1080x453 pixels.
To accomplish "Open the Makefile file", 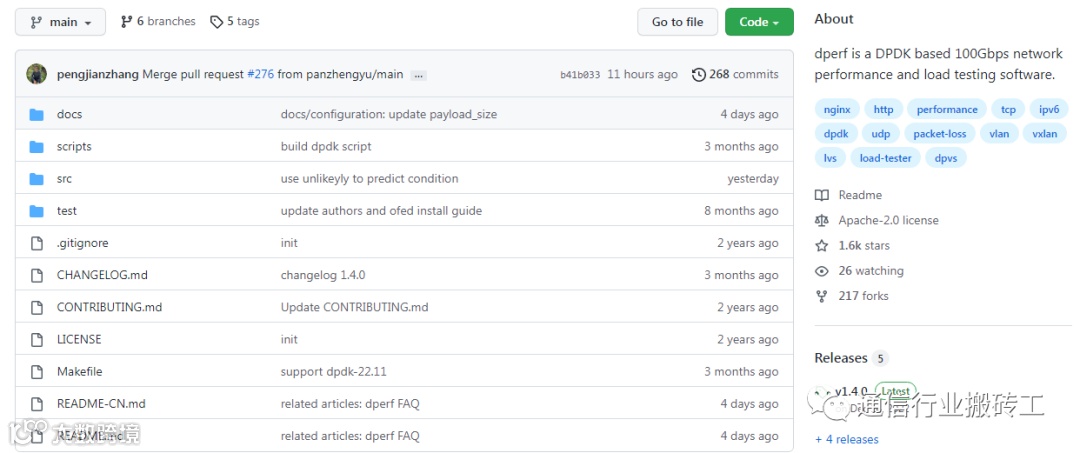I will click(x=80, y=372).
